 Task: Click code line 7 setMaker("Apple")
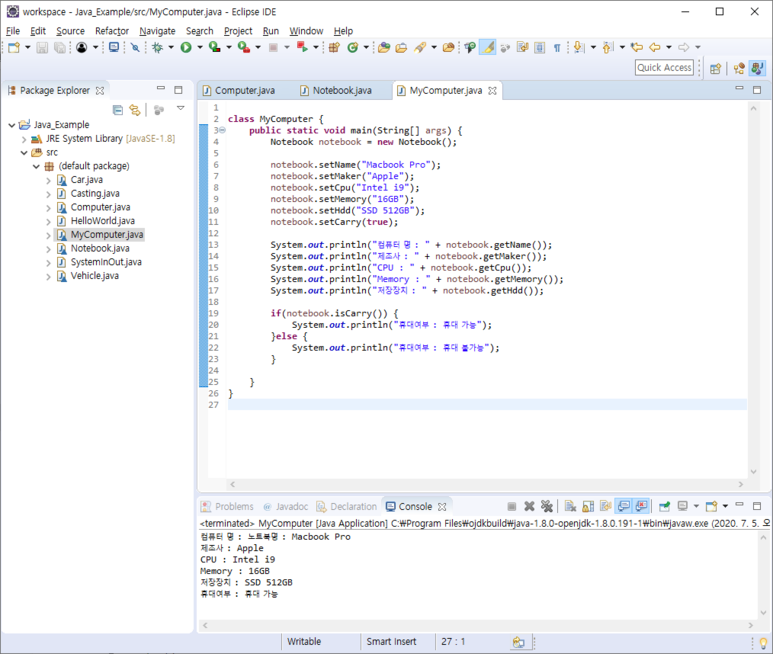pos(342,176)
